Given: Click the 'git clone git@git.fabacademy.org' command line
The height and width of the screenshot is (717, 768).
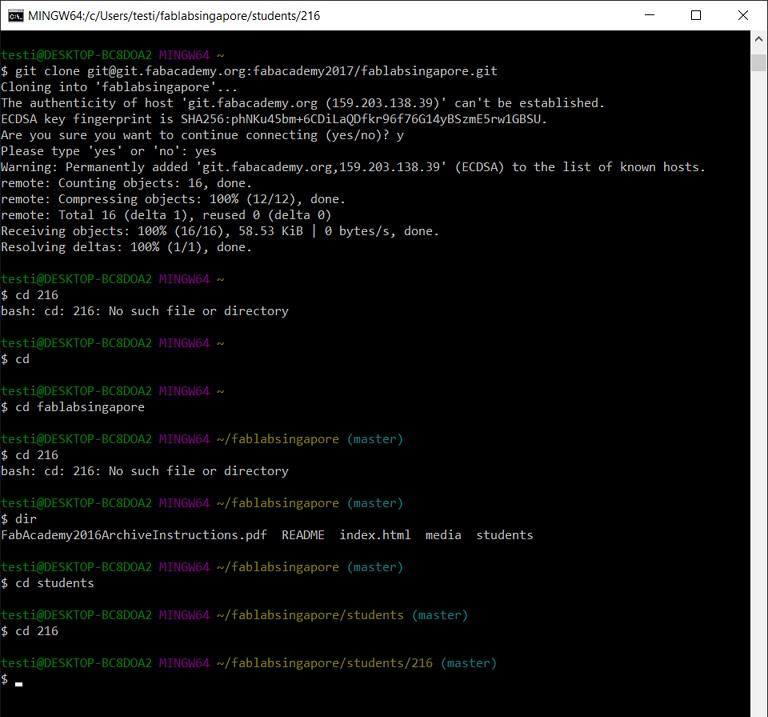Looking at the screenshot, I should 249,71.
